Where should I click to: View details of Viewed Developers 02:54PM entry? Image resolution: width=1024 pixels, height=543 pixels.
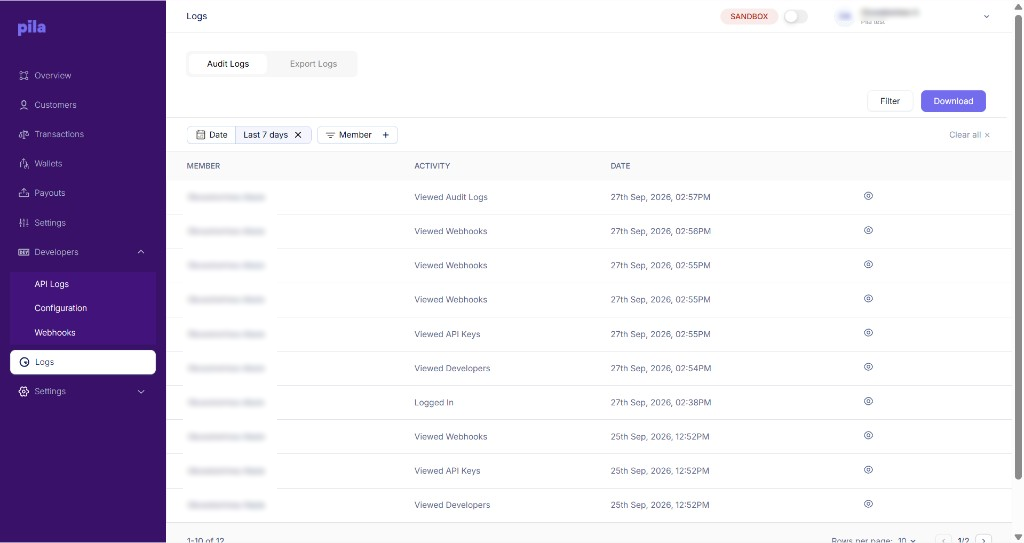868,367
